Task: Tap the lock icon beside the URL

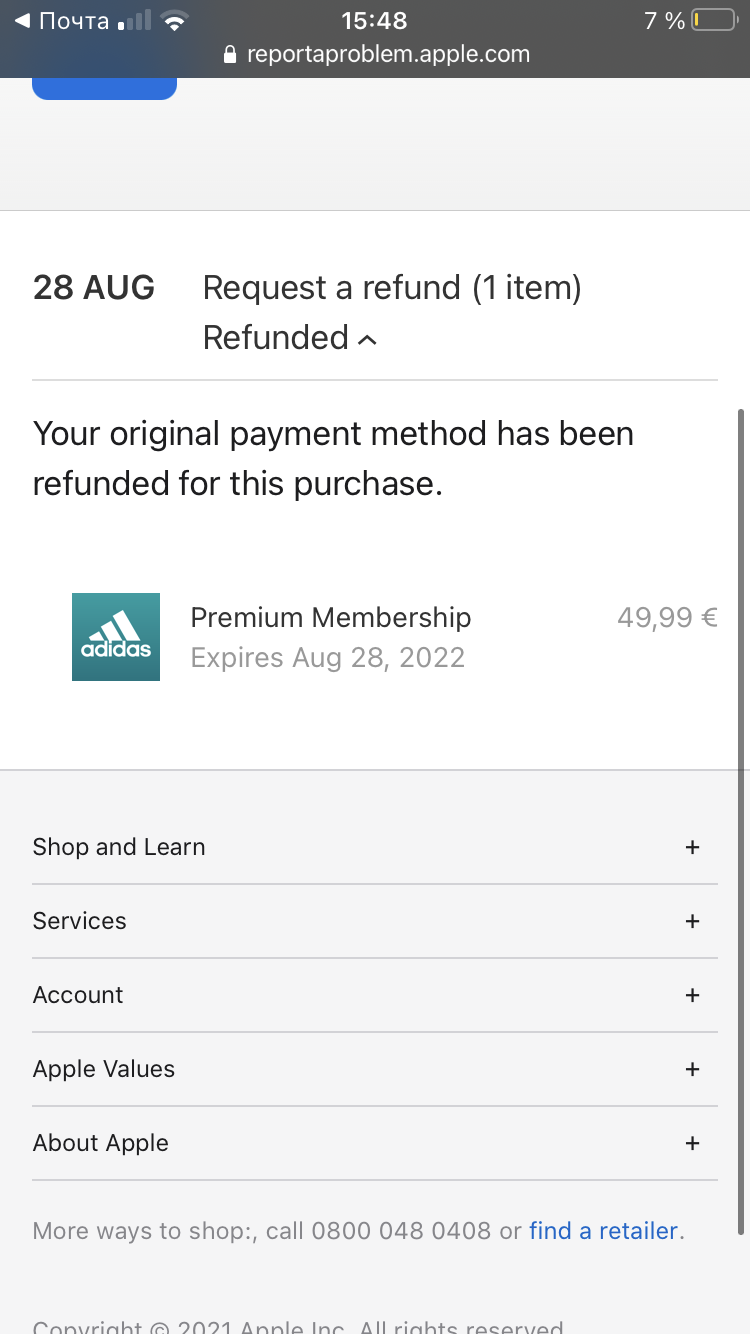Action: tap(231, 55)
